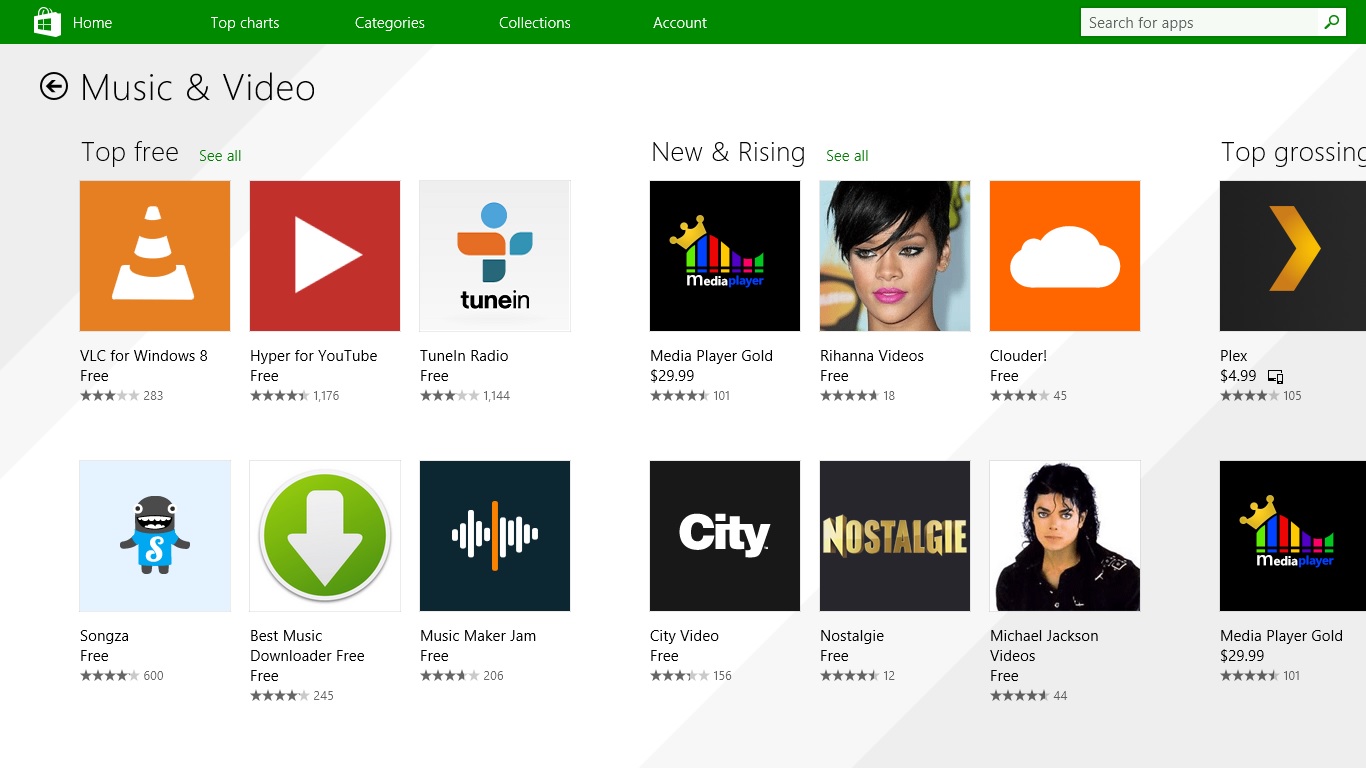Open the VLC for Windows 8 tile
1366x768 pixels.
[155, 256]
